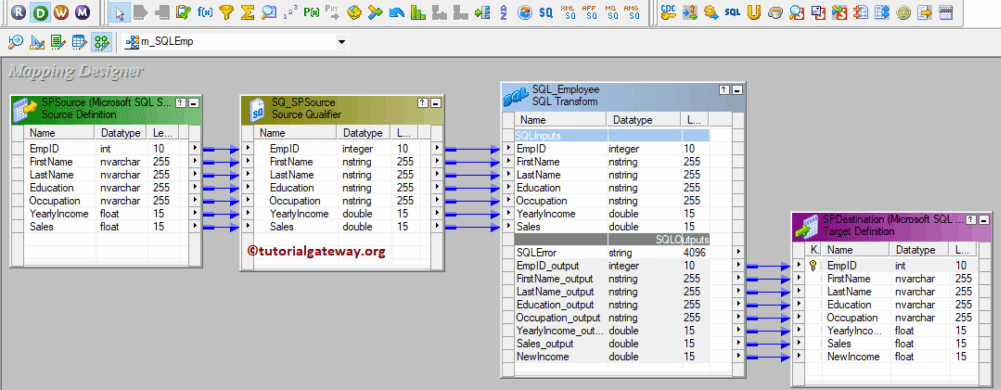Open Transformation Developer workspace tool
The width and height of the screenshot is (1001, 390).
tap(58, 42)
